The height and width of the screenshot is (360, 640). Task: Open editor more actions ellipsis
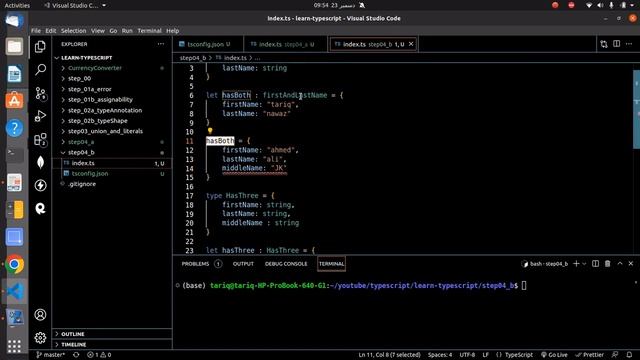(629, 44)
